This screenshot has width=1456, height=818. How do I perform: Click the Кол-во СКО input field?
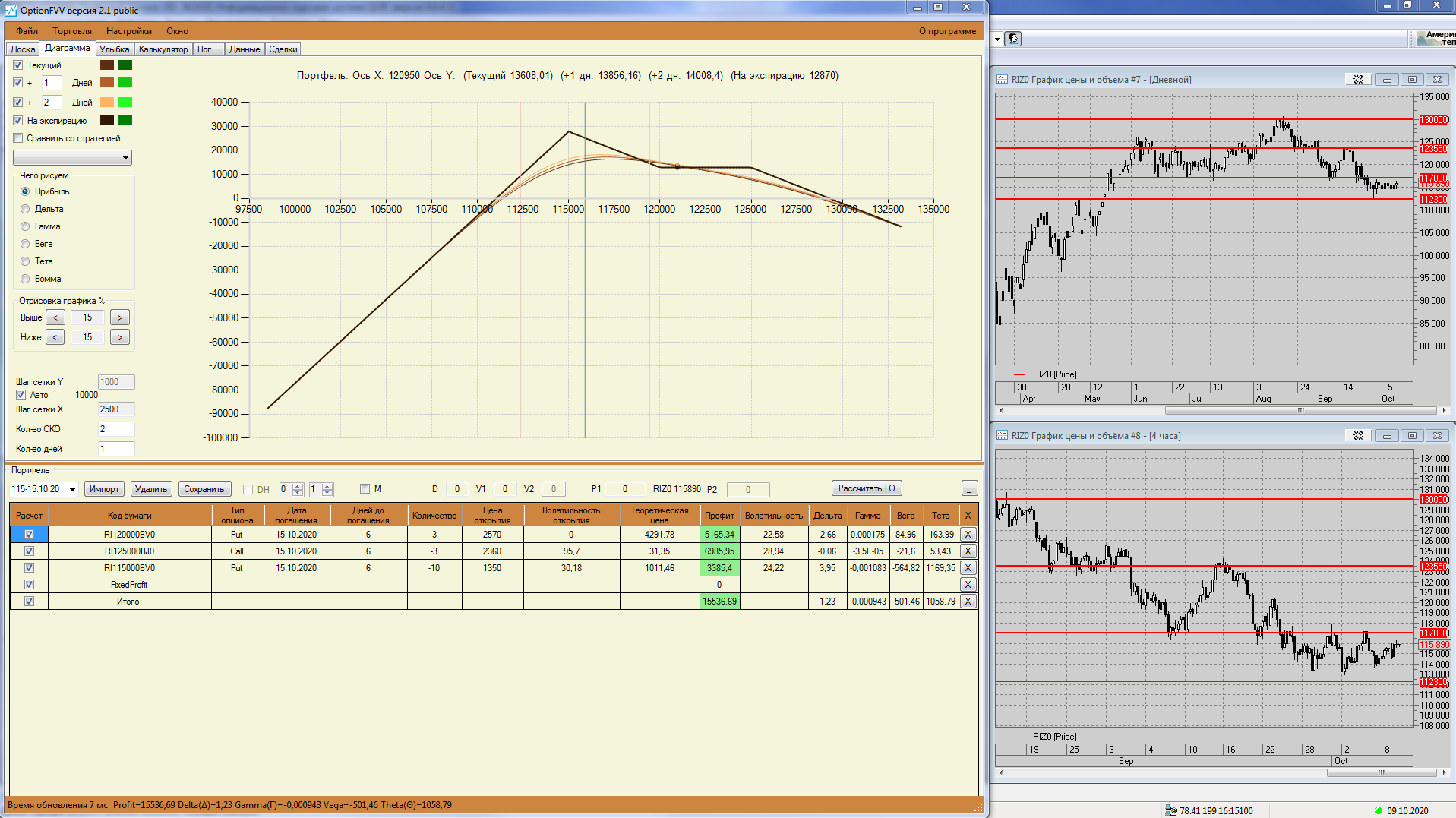[116, 429]
